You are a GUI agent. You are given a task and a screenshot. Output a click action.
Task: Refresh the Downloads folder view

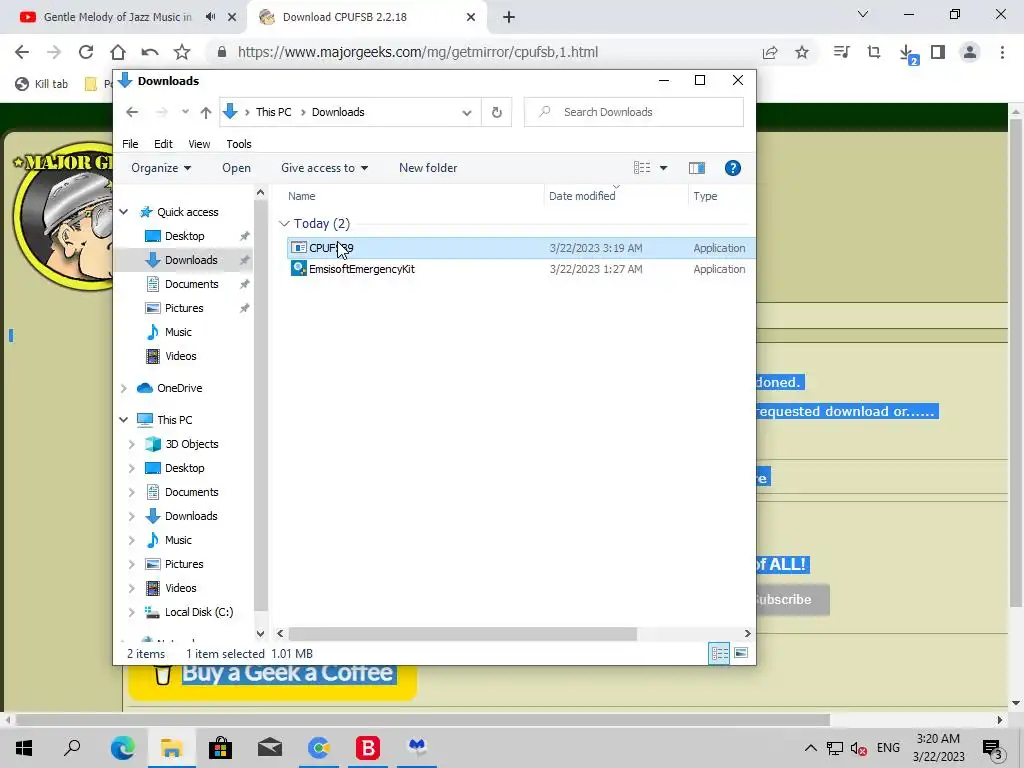pos(496,112)
